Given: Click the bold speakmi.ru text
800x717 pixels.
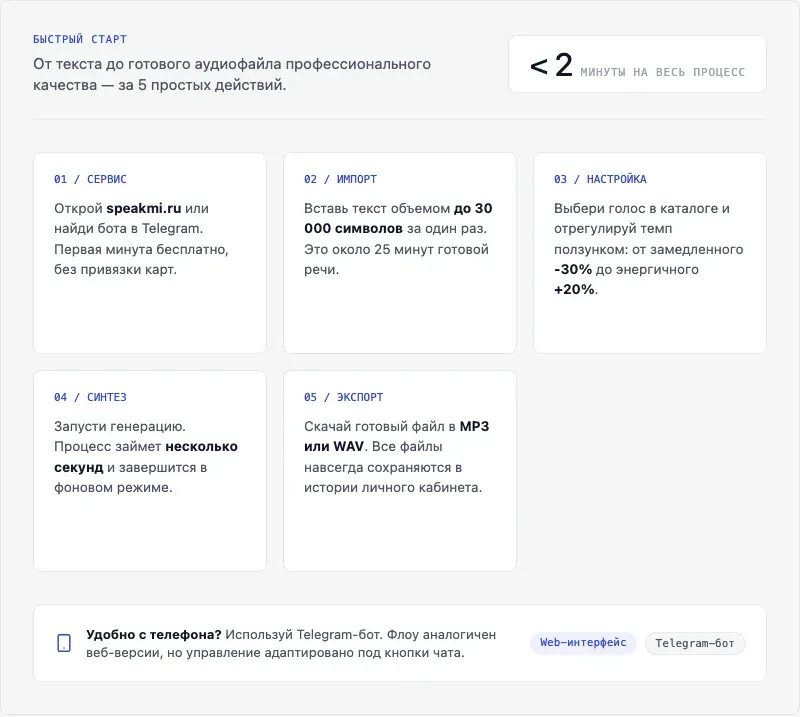Looking at the screenshot, I should coord(144,208).
